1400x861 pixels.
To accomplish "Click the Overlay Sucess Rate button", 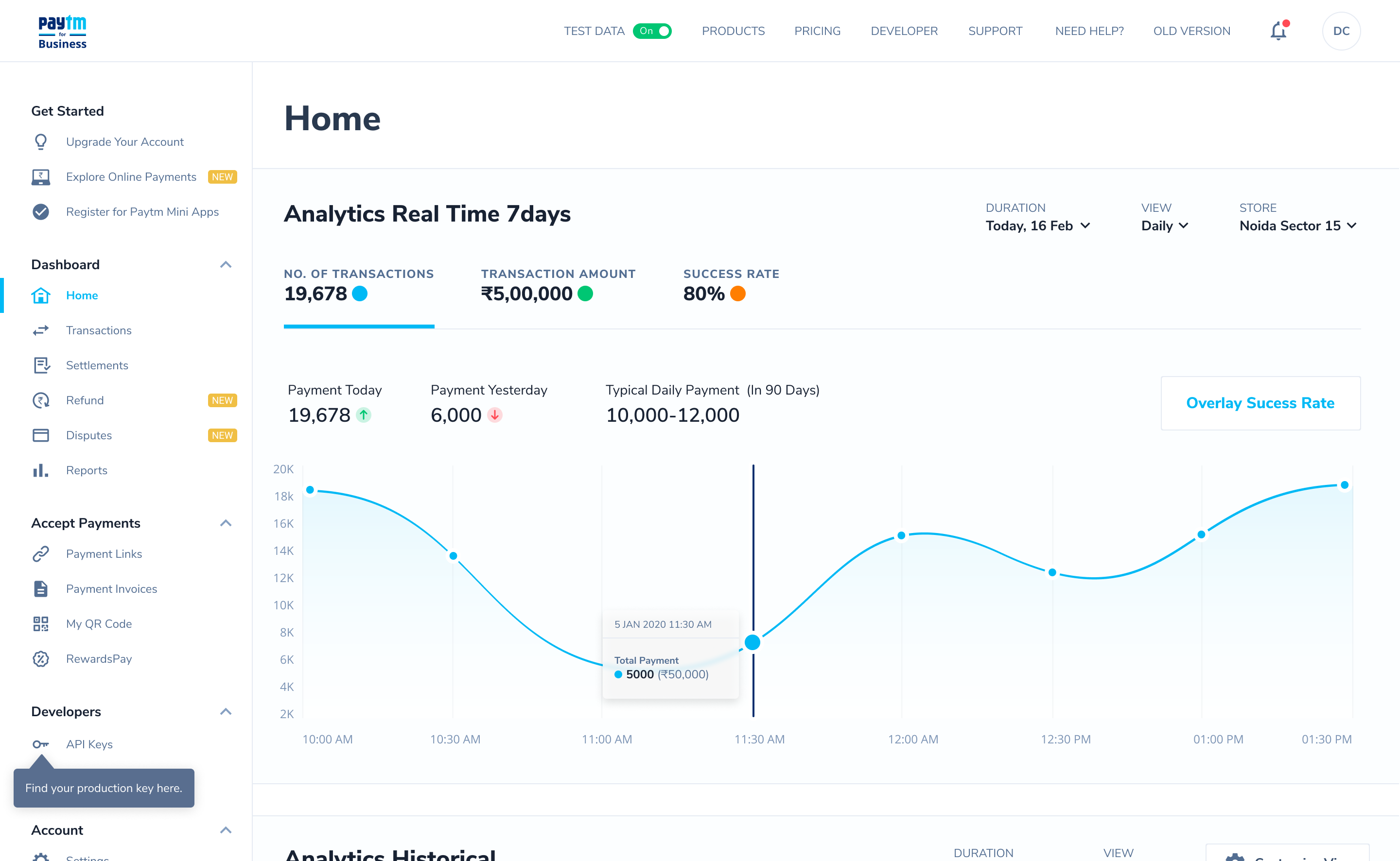I will [1260, 403].
